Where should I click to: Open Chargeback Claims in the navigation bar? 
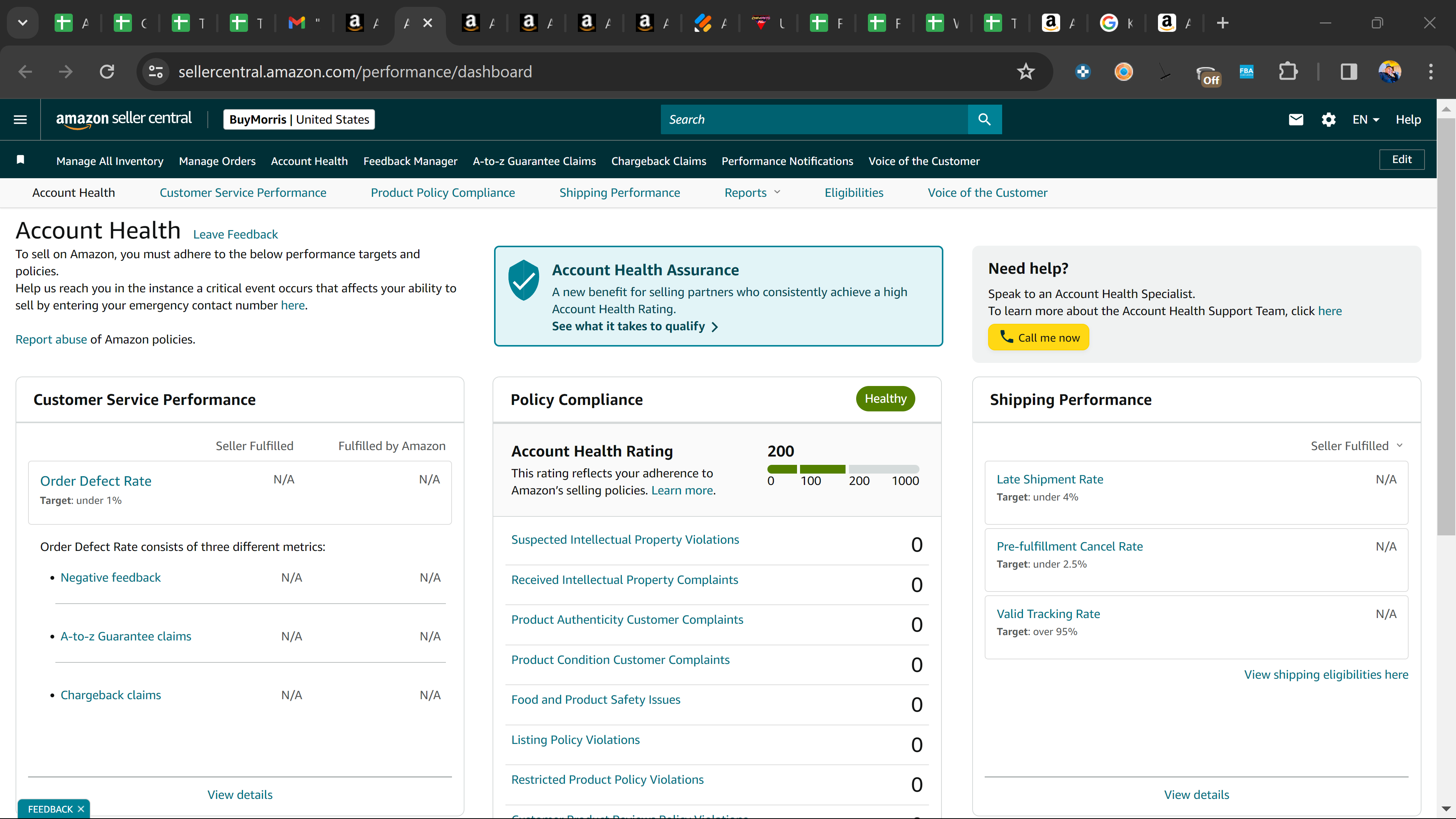[659, 161]
